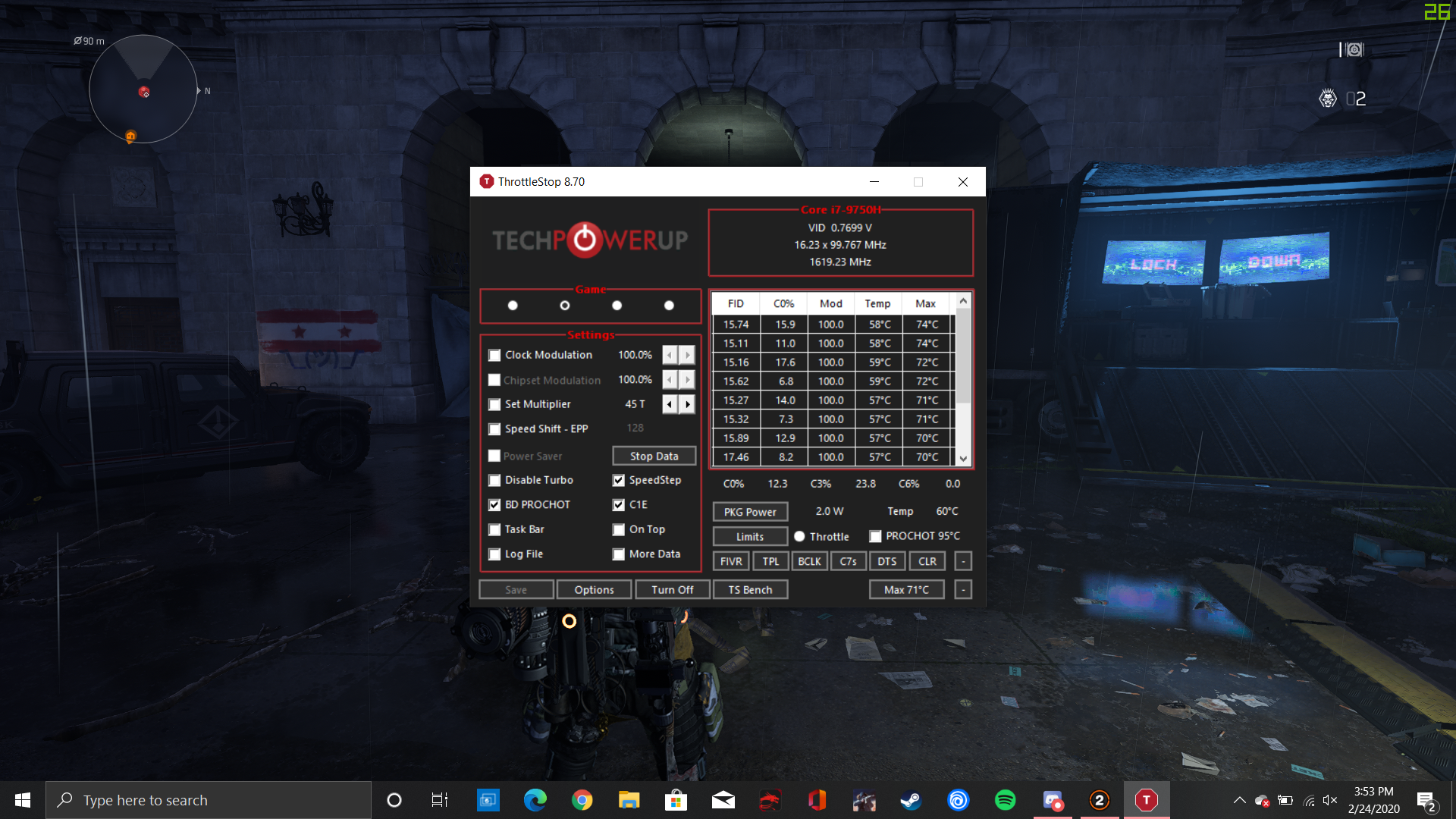1456x819 pixels.
Task: Open the FIVR settings window
Action: (731, 561)
